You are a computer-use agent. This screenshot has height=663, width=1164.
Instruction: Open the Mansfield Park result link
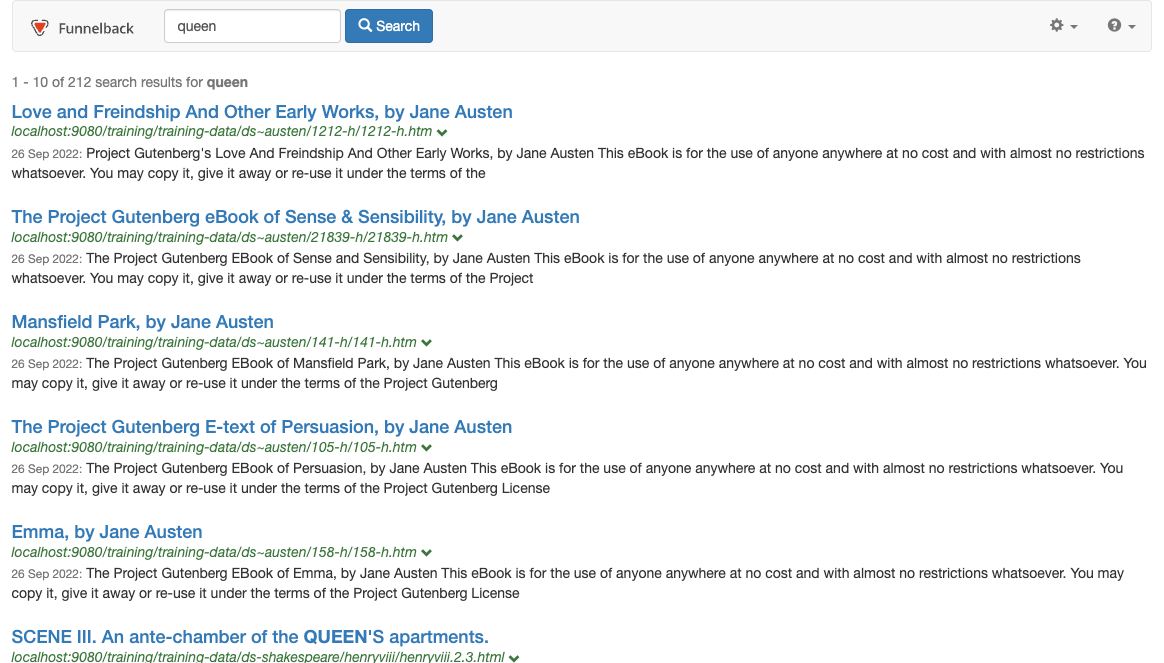(142, 322)
